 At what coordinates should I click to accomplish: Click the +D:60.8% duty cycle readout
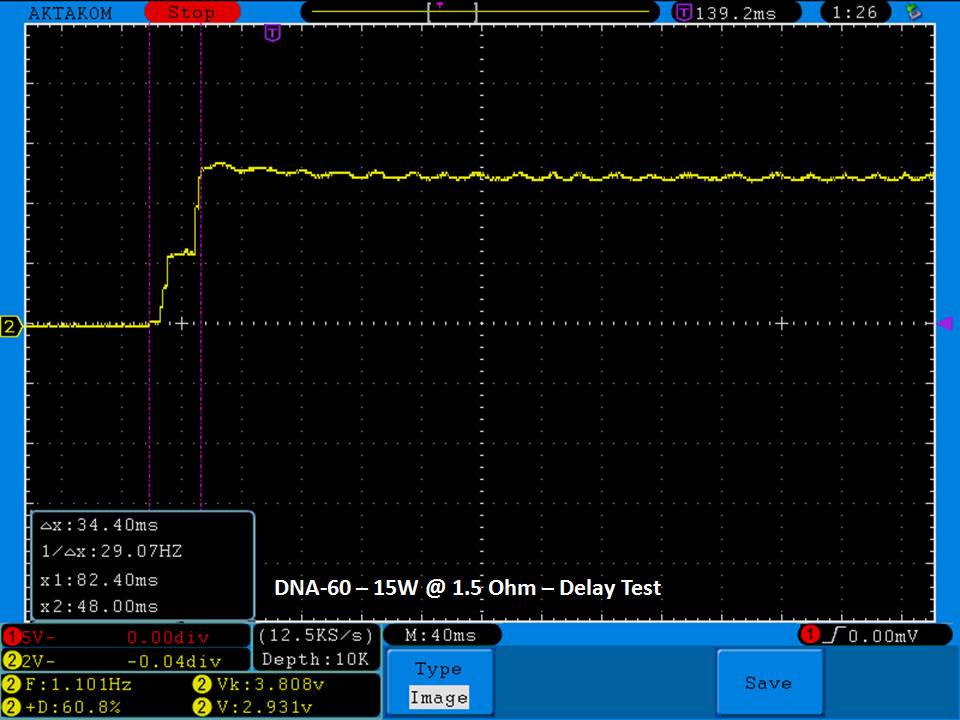click(70, 707)
